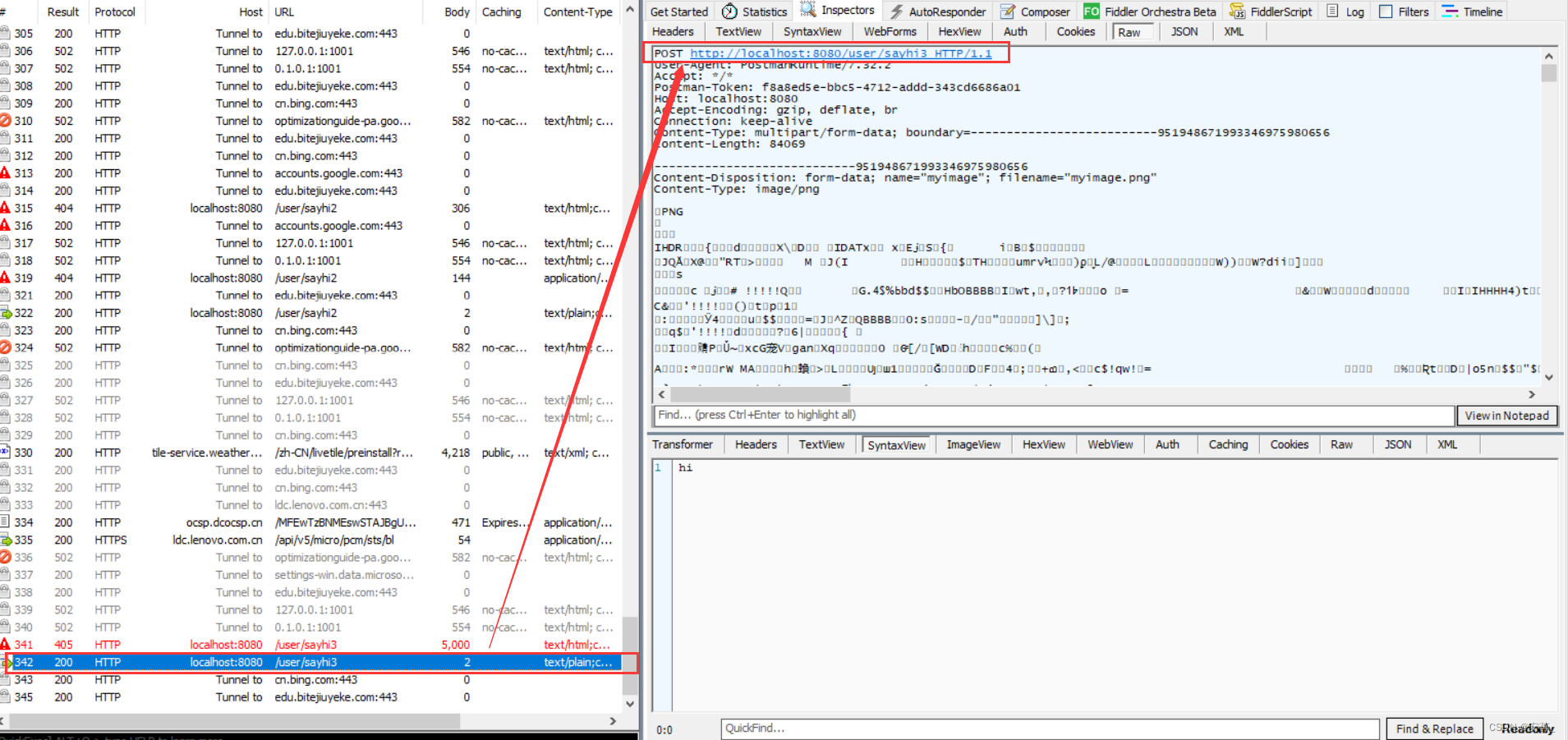Click green arrow icon of session 335
Image resolution: width=1568 pixels, height=740 pixels.
[x=5, y=540]
